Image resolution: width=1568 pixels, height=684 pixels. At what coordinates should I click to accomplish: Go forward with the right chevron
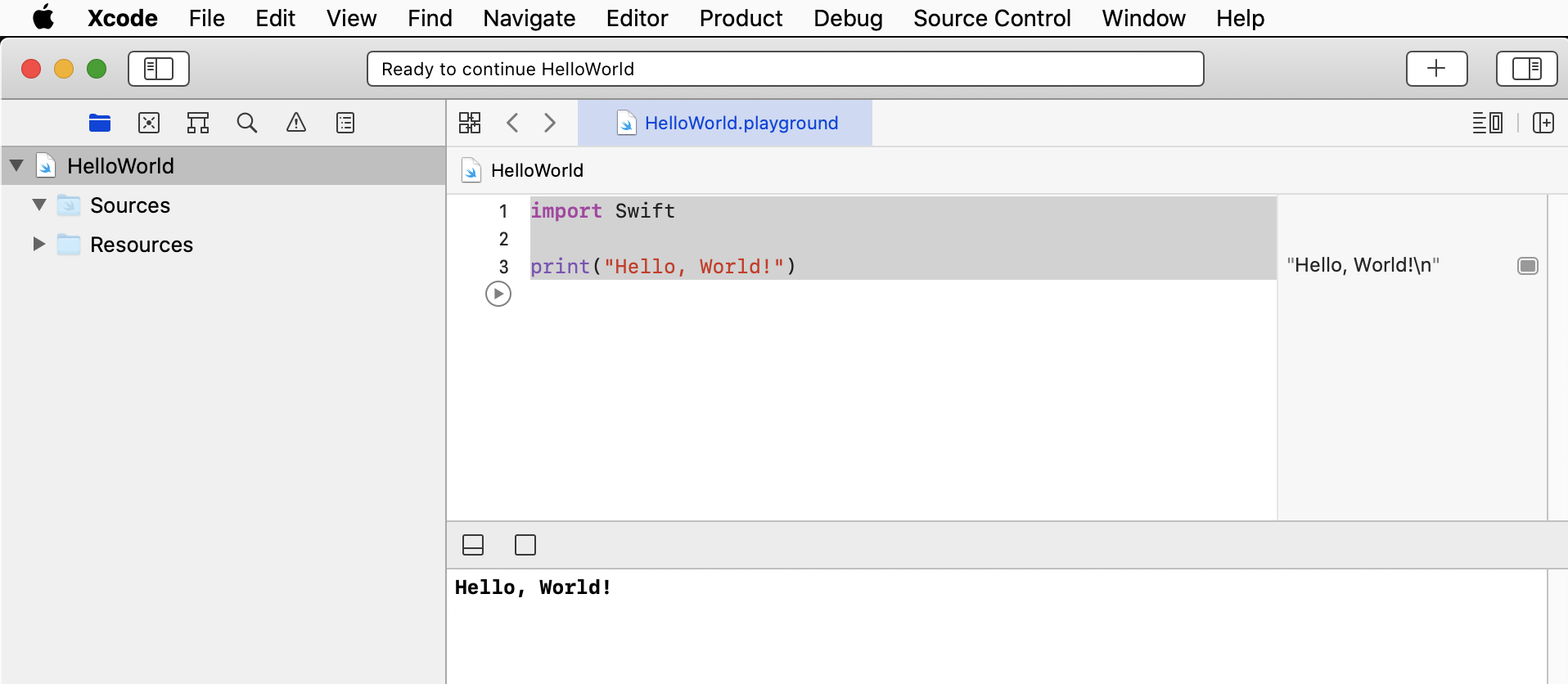(x=550, y=123)
